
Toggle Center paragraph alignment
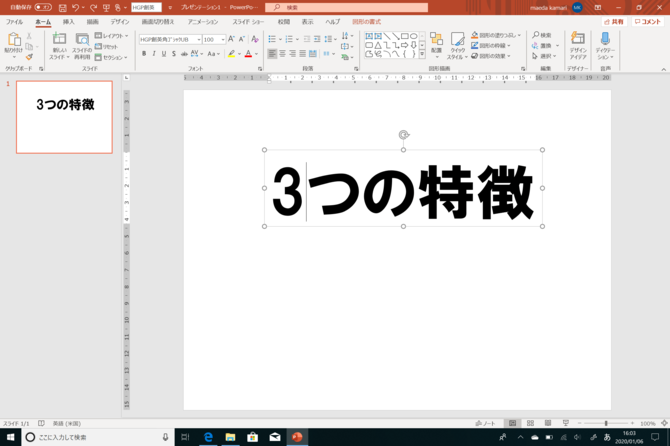point(282,54)
